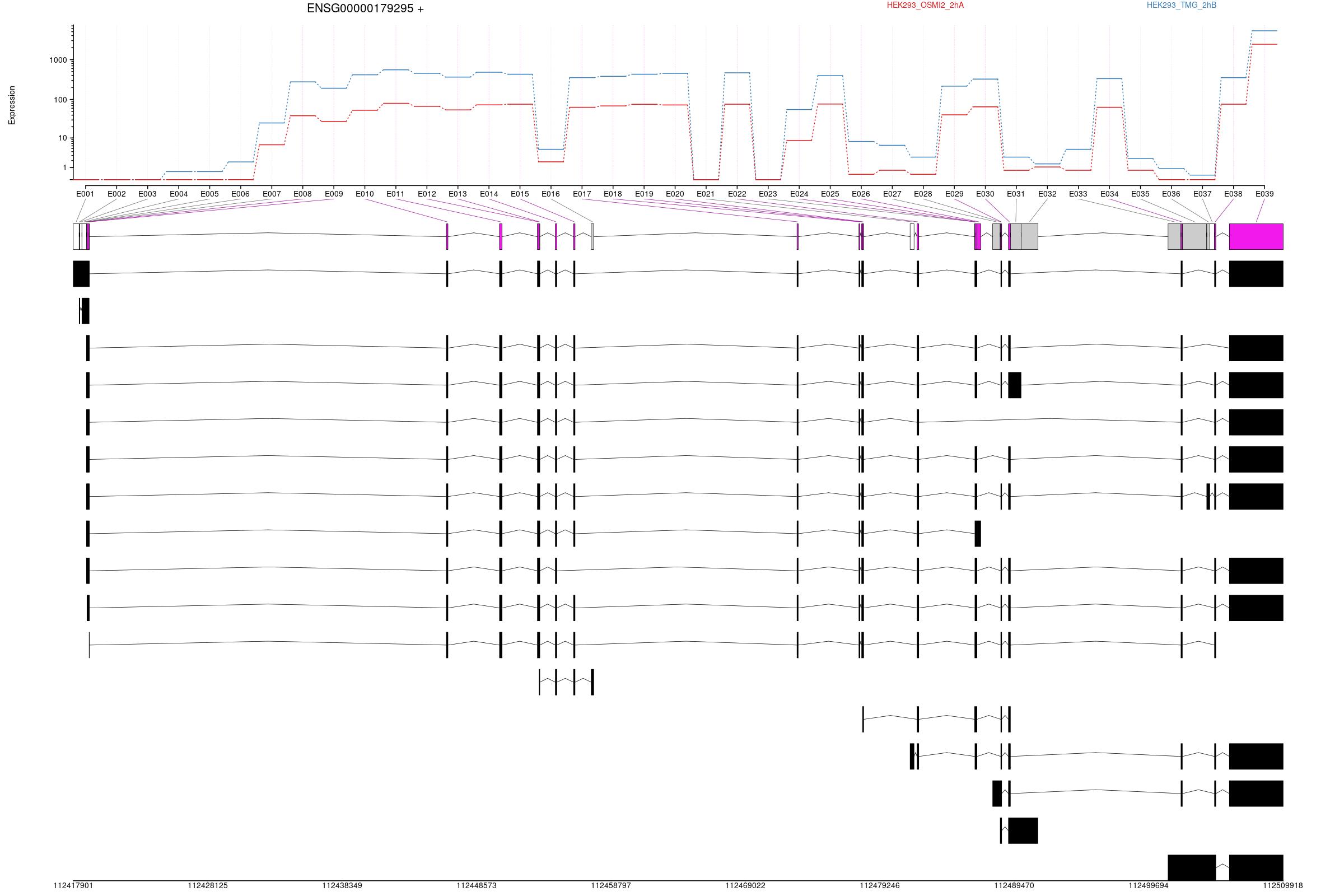Click genomic coordinate 112448573
1344x896 pixels.
click(477, 886)
